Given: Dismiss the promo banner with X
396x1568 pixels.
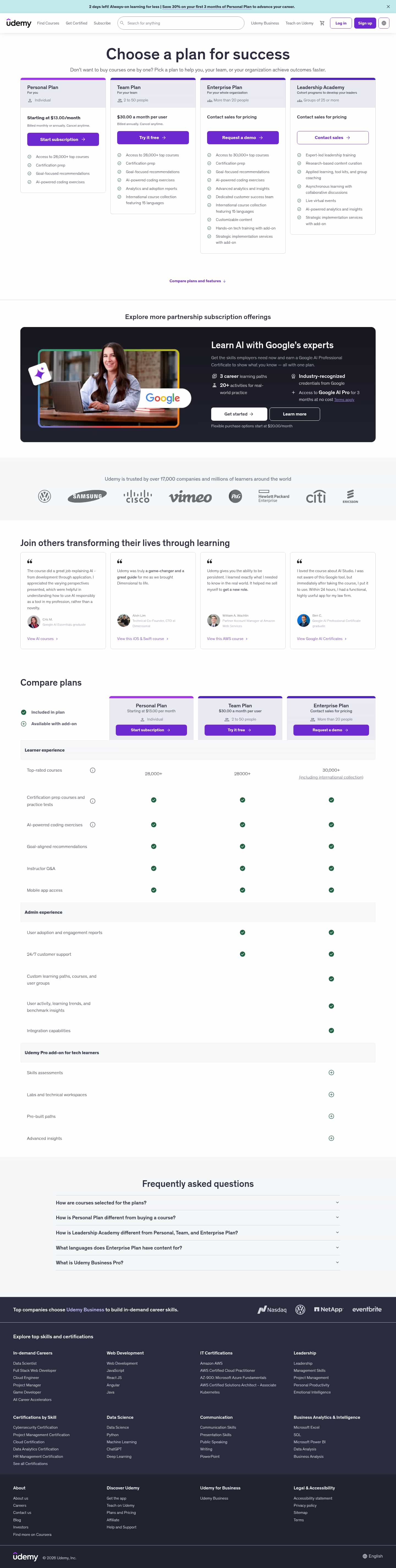Looking at the screenshot, I should pos(388,7).
